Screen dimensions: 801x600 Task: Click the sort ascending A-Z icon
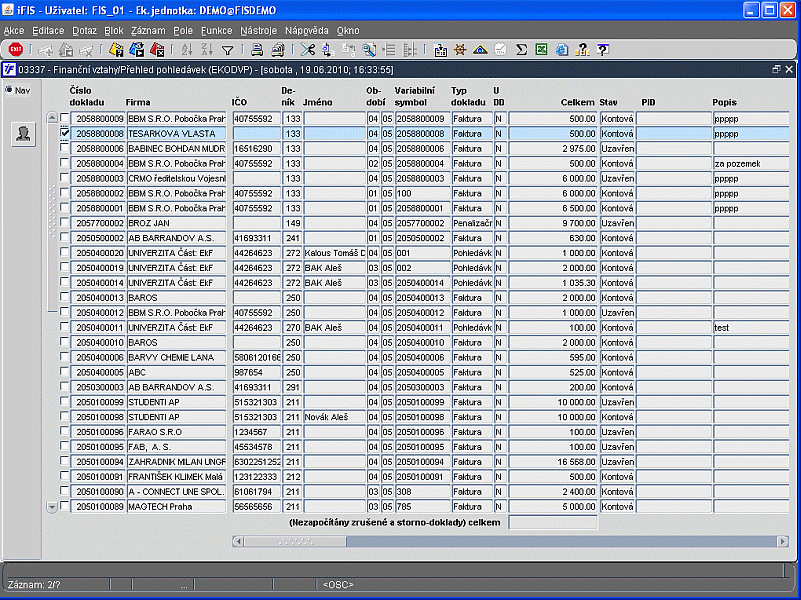click(x=187, y=50)
